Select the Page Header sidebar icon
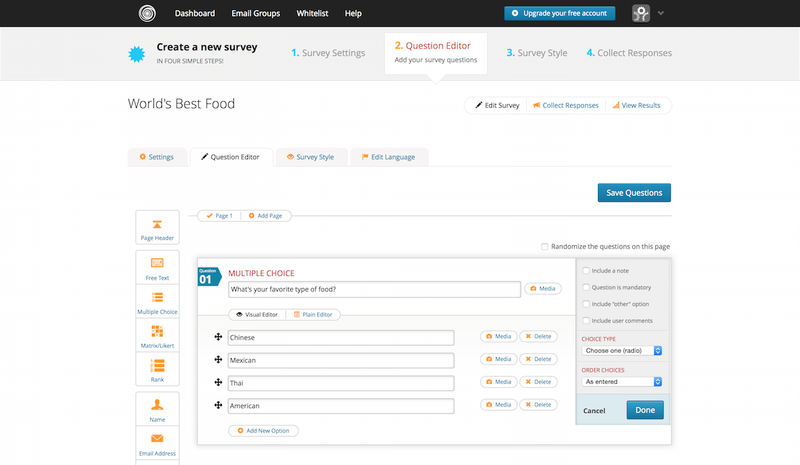The image size is (800, 465). pos(156,228)
